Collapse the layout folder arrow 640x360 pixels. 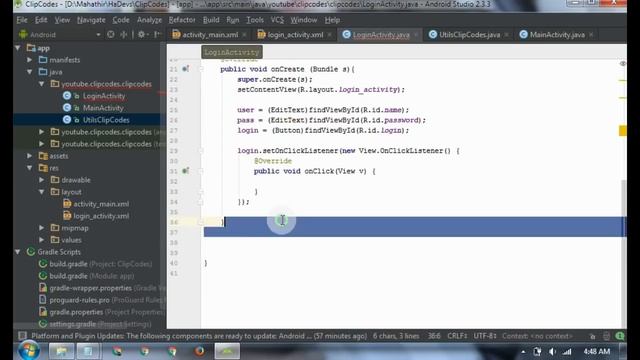click(x=41, y=192)
